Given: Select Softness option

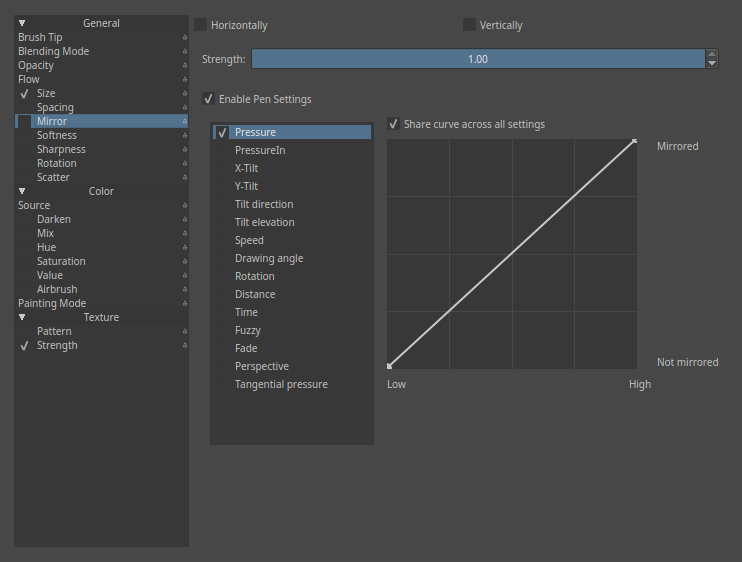Looking at the screenshot, I should [57, 135].
